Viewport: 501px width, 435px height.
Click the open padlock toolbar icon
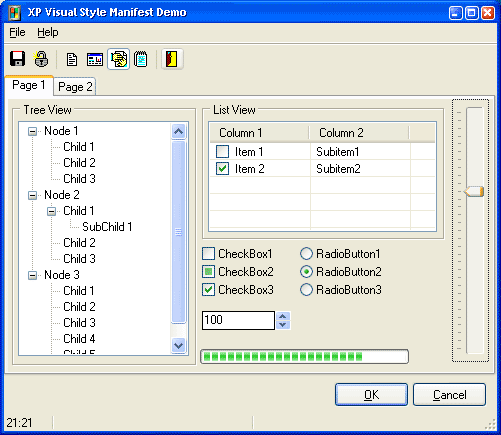pyautogui.click(x=41, y=59)
